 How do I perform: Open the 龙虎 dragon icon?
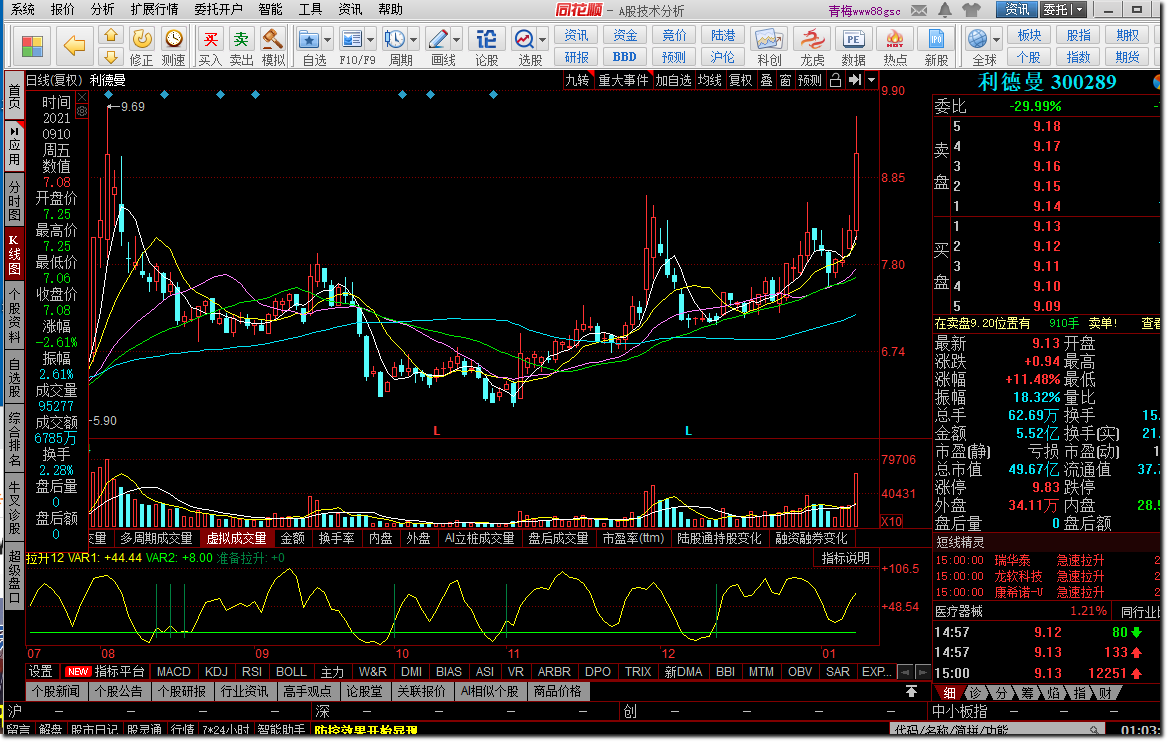pyautogui.click(x=812, y=39)
